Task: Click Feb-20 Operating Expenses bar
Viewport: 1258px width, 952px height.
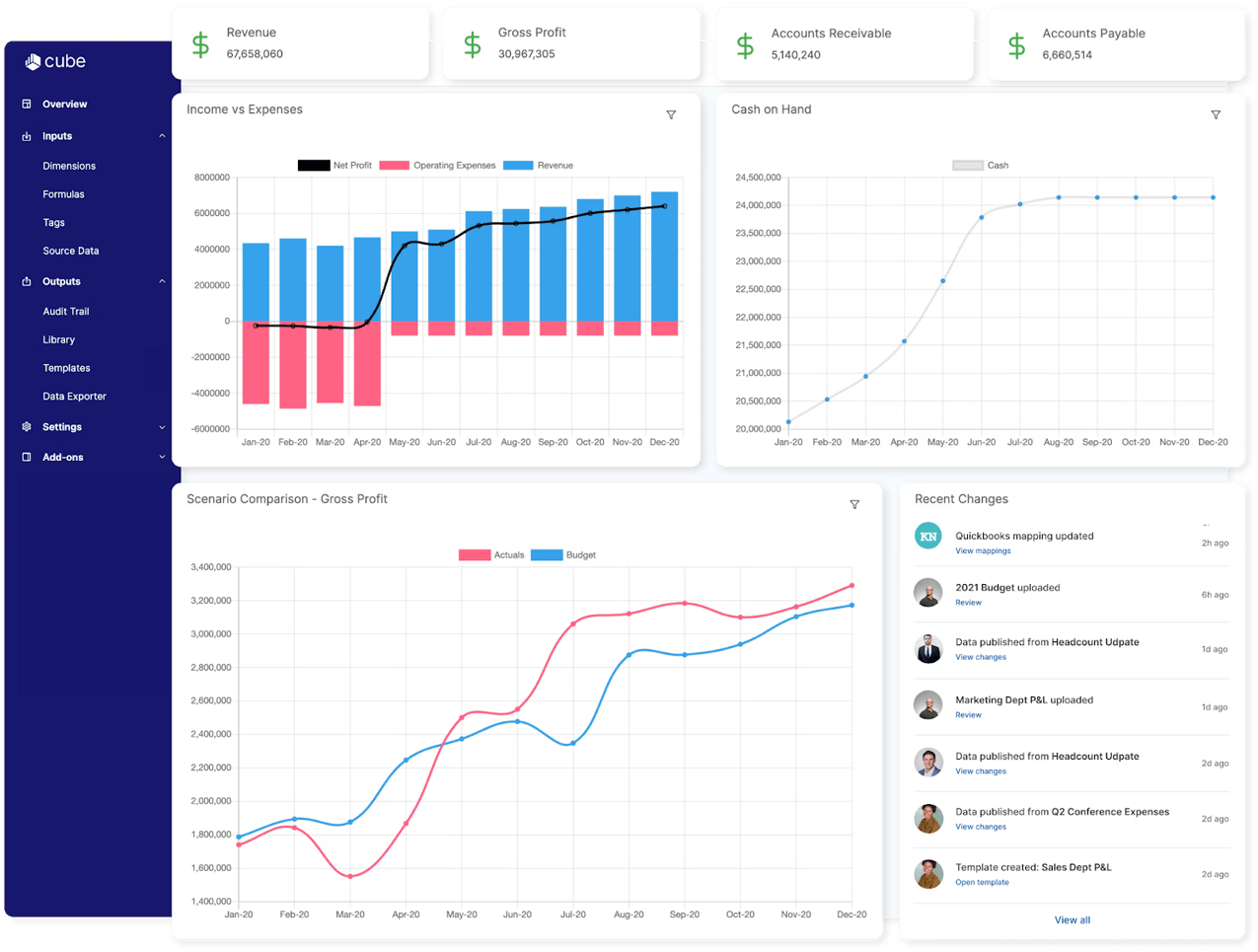Action: [x=293, y=365]
